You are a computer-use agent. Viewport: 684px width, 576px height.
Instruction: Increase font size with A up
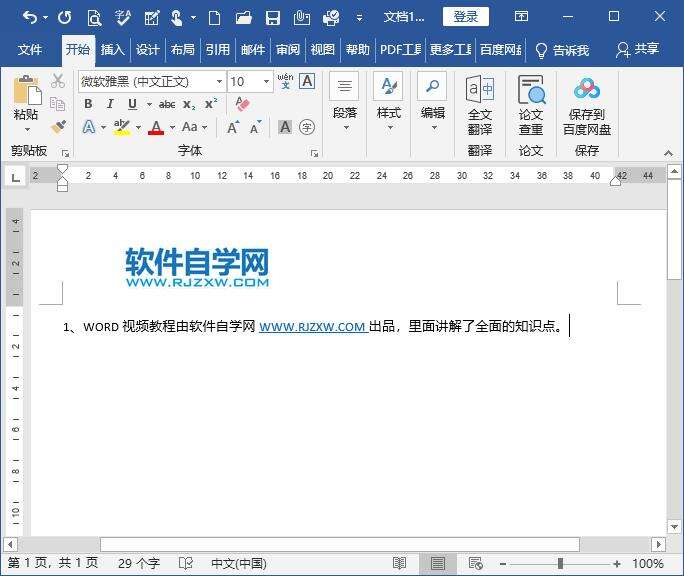(233, 127)
